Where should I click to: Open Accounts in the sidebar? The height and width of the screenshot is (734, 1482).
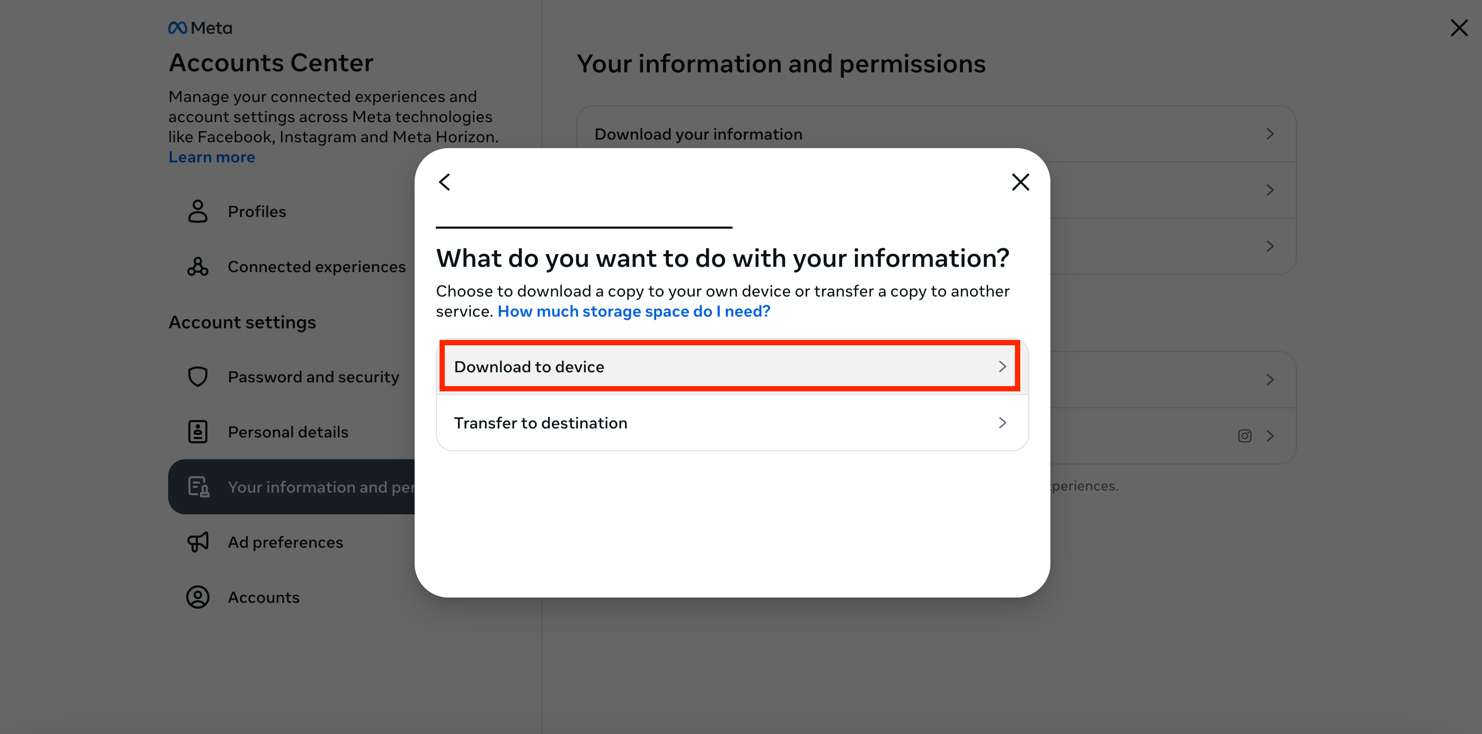click(263, 597)
